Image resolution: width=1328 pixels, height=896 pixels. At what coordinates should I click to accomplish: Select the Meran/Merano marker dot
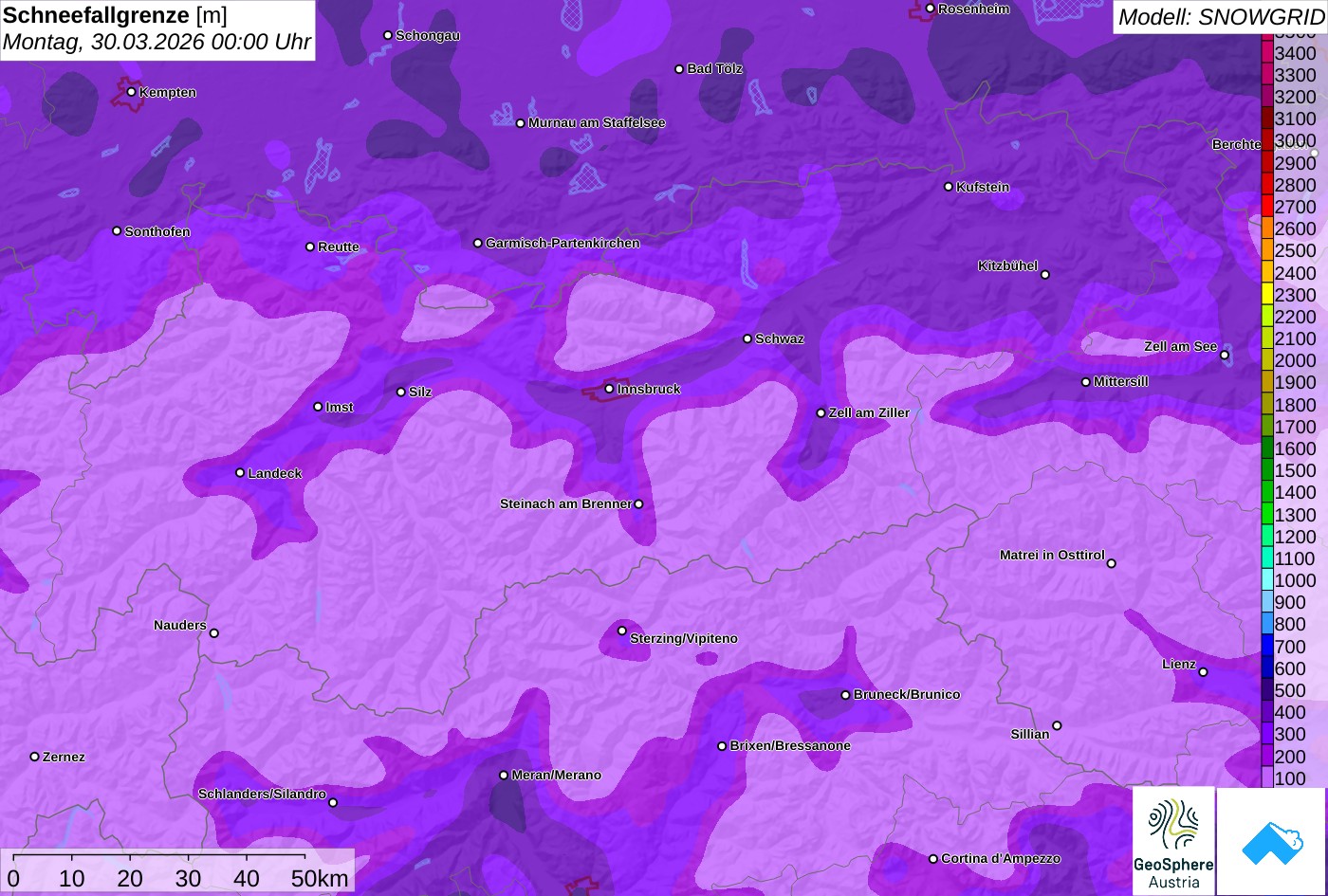point(504,775)
